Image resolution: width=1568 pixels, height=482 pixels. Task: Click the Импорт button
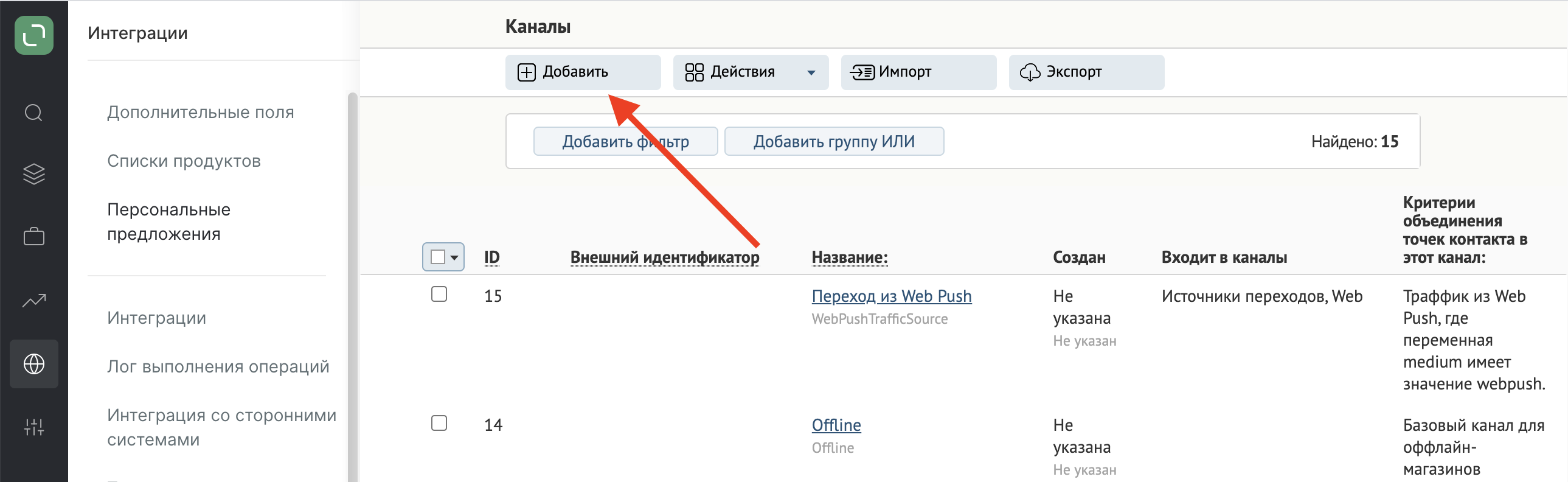click(x=918, y=72)
